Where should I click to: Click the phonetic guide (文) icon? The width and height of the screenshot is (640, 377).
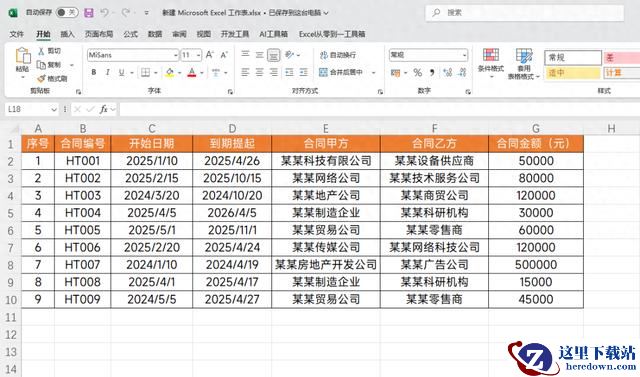pyautogui.click(x=216, y=73)
